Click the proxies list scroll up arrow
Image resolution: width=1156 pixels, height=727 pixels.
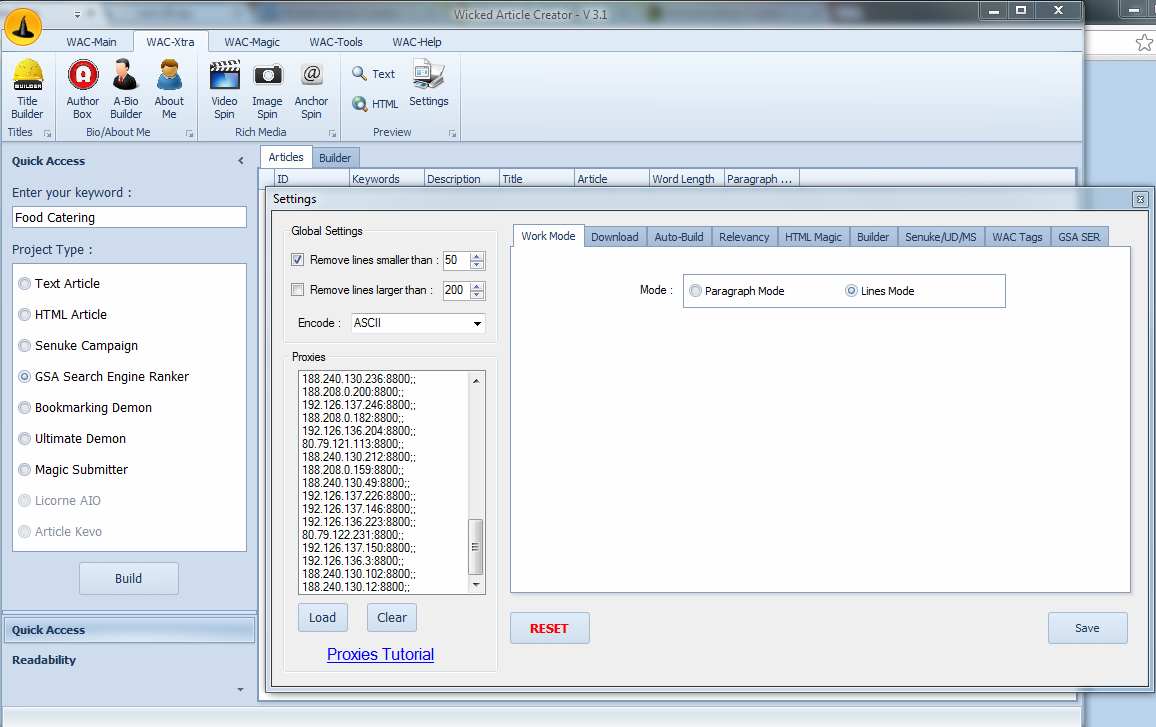pos(476,380)
